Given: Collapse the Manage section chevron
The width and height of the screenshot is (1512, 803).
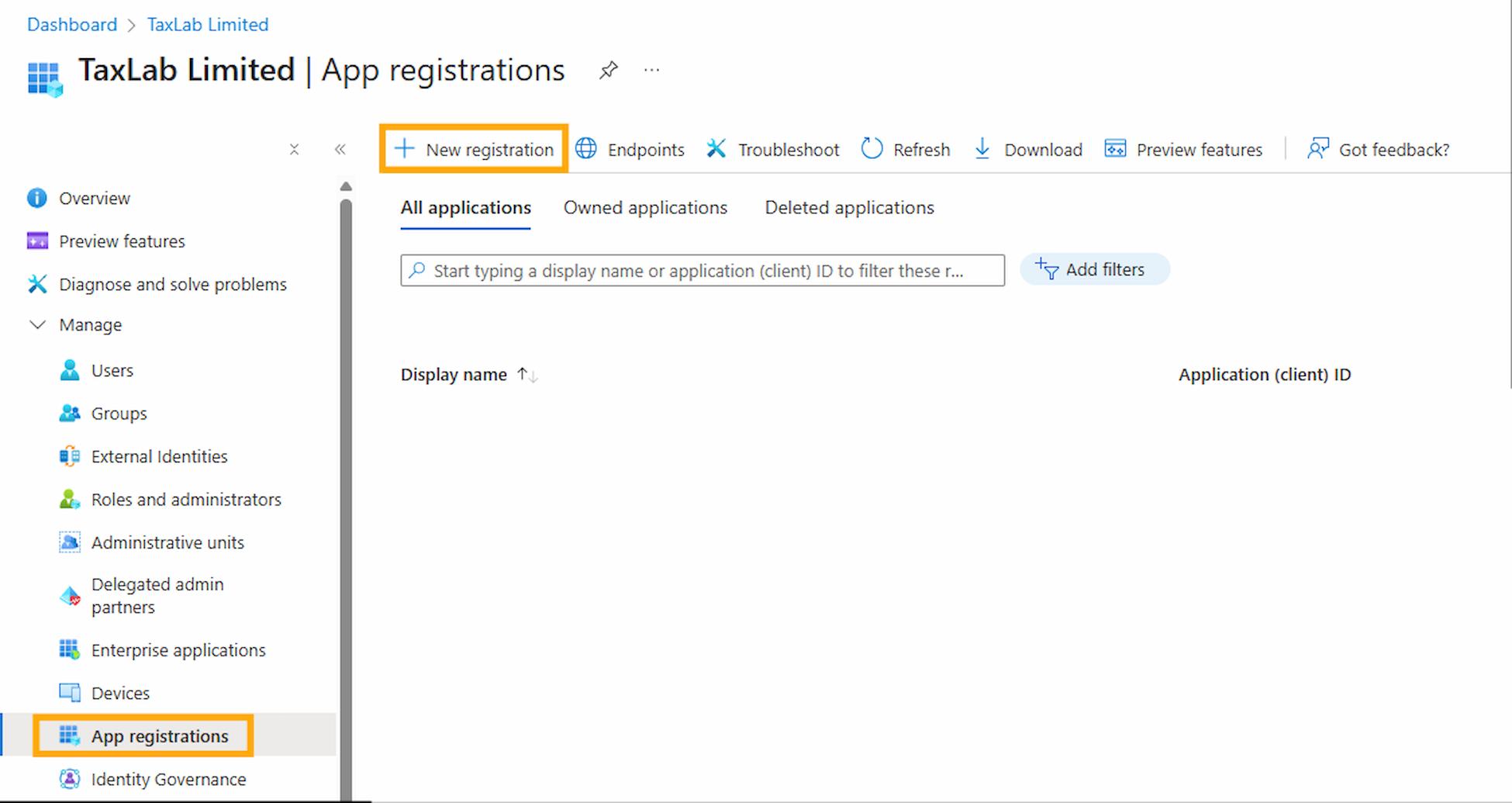Looking at the screenshot, I should 37,324.
